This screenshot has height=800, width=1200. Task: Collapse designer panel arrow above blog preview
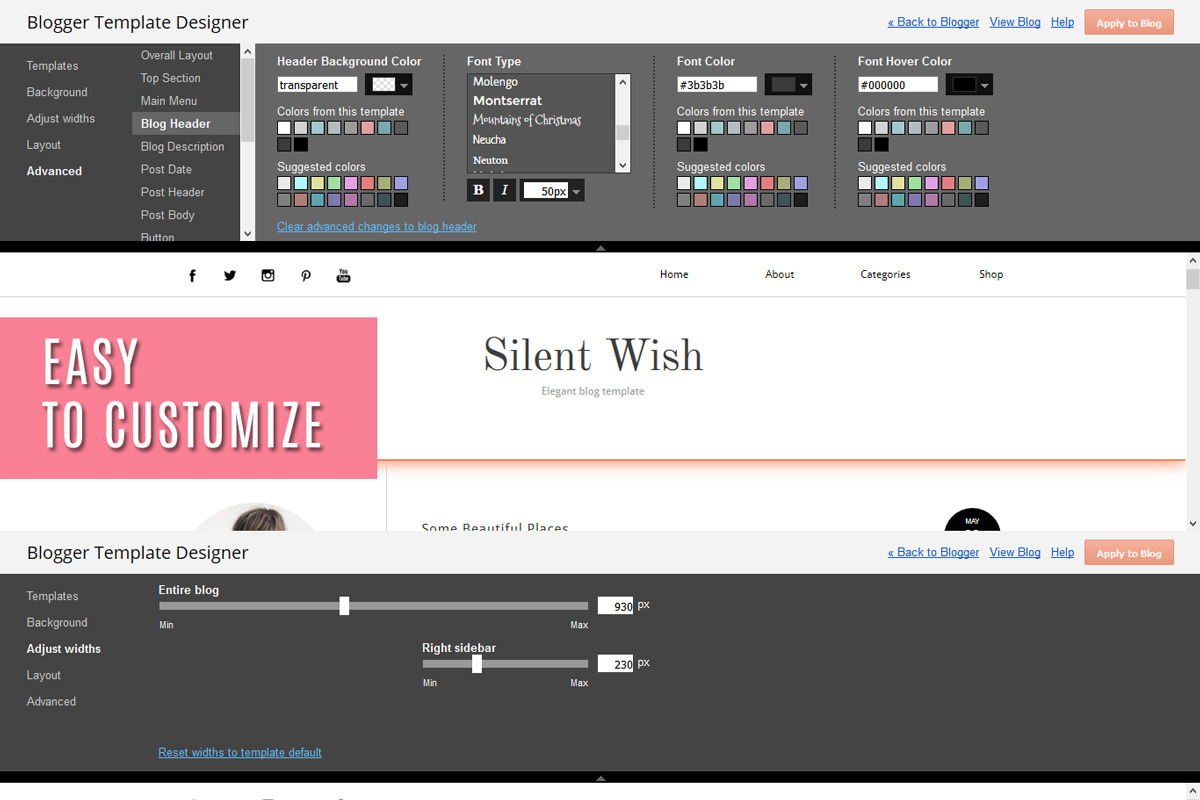pyautogui.click(x=600, y=247)
